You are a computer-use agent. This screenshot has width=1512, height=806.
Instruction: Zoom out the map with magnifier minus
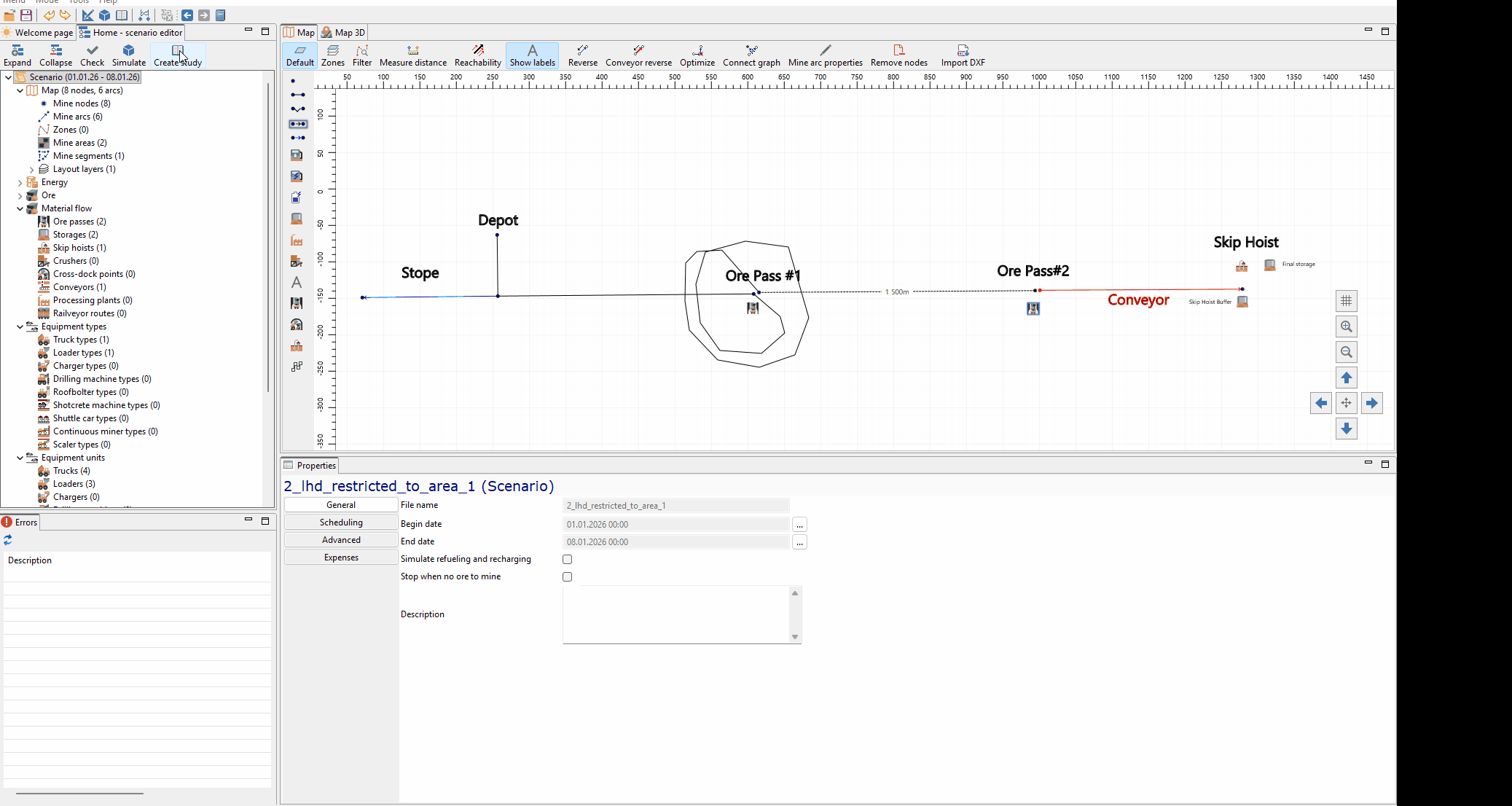1347,352
